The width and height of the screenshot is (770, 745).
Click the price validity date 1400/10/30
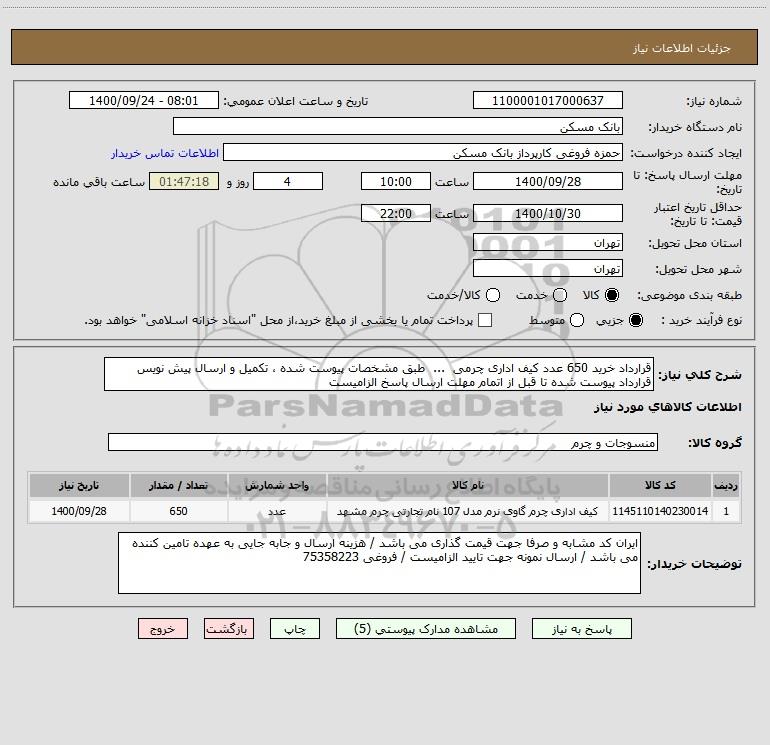click(548, 214)
